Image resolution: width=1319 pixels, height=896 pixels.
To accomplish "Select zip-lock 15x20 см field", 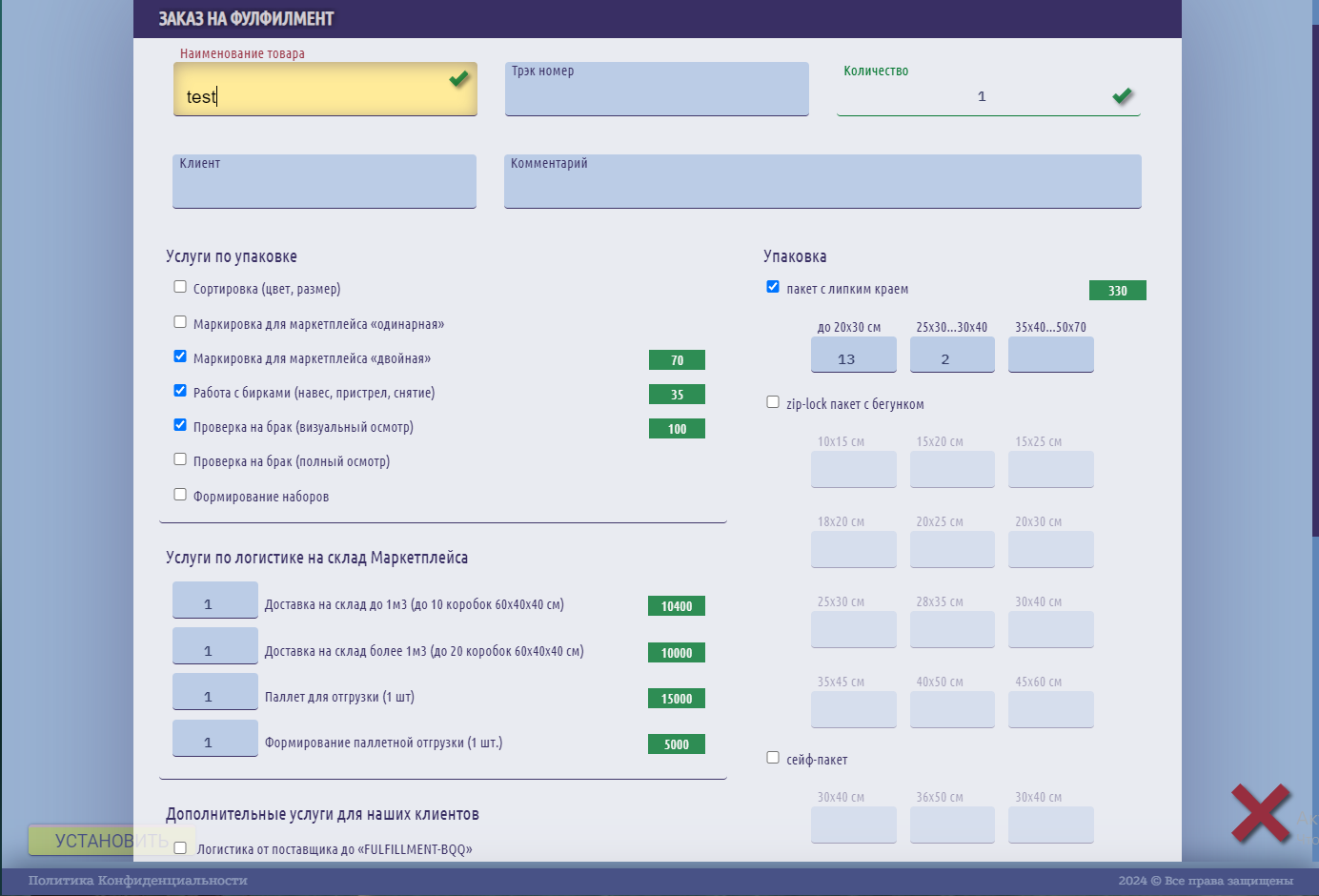I will [x=952, y=470].
